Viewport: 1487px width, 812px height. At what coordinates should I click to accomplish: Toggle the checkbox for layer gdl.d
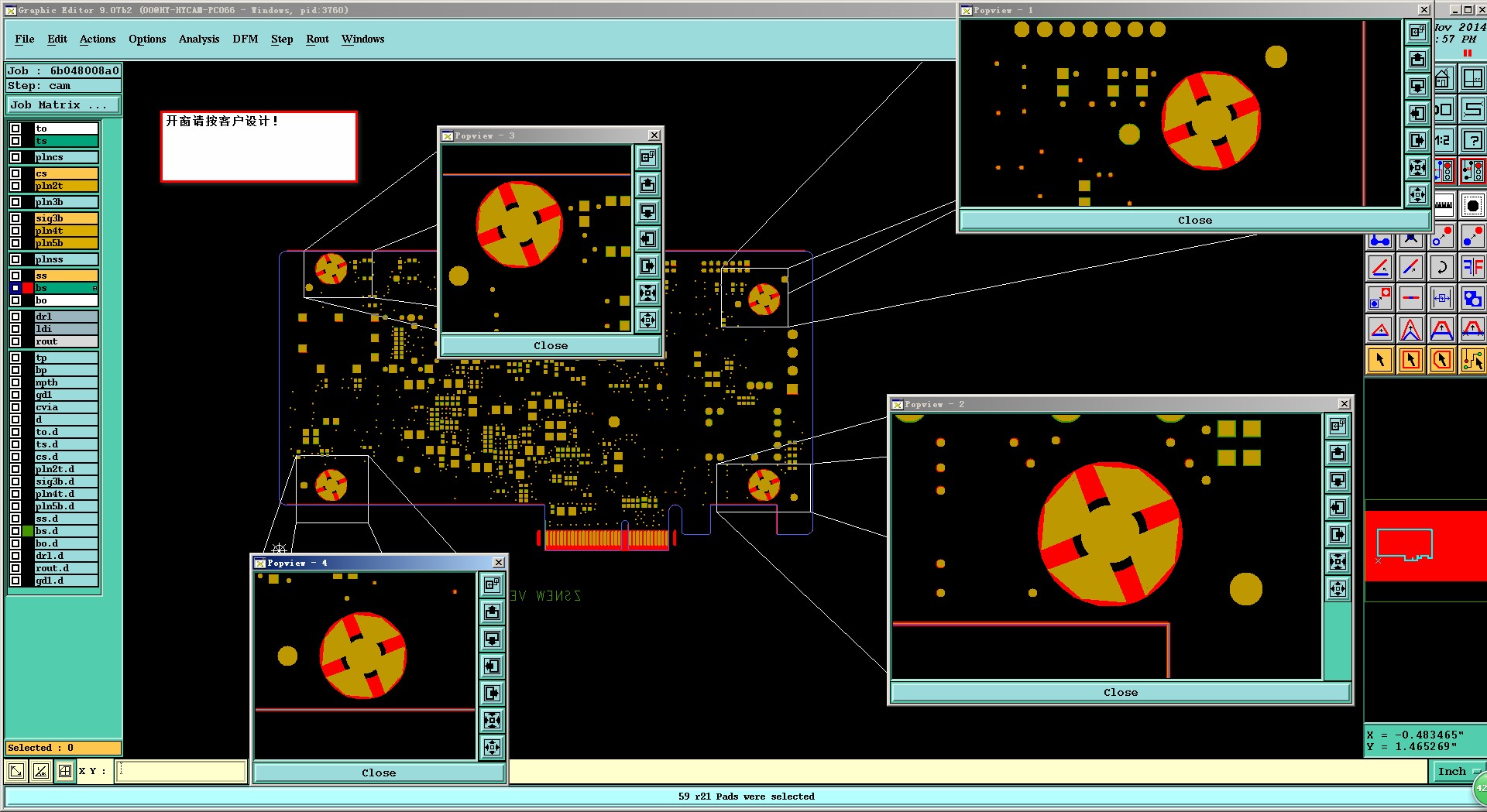point(15,581)
